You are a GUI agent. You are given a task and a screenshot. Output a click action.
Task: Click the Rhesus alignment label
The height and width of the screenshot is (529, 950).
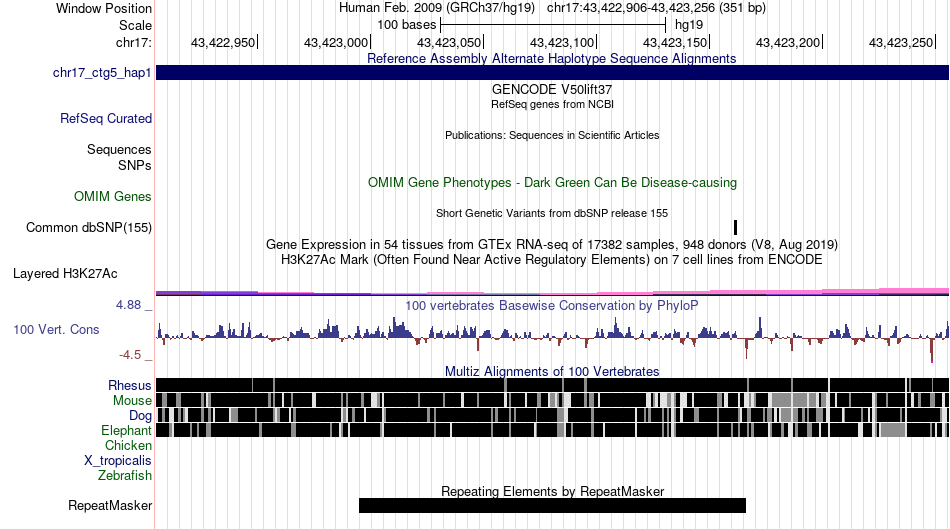[x=130, y=385]
